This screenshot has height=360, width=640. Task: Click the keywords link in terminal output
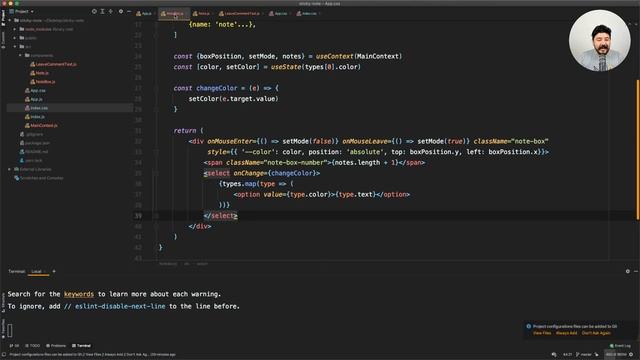[x=79, y=294]
